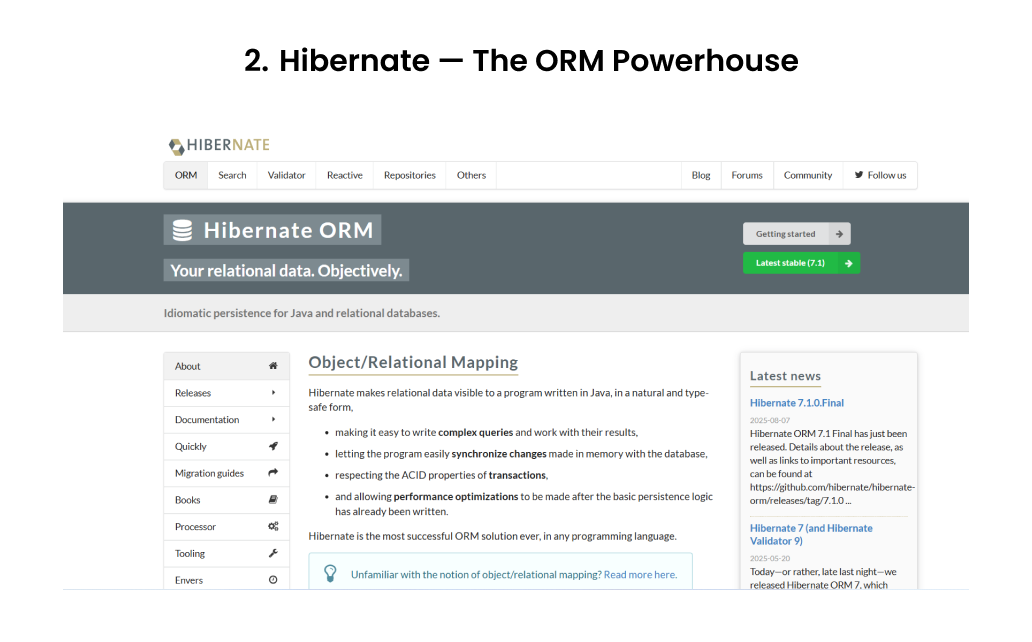Click the Getting started button
Screen dimensions: 1032x642
pos(796,233)
